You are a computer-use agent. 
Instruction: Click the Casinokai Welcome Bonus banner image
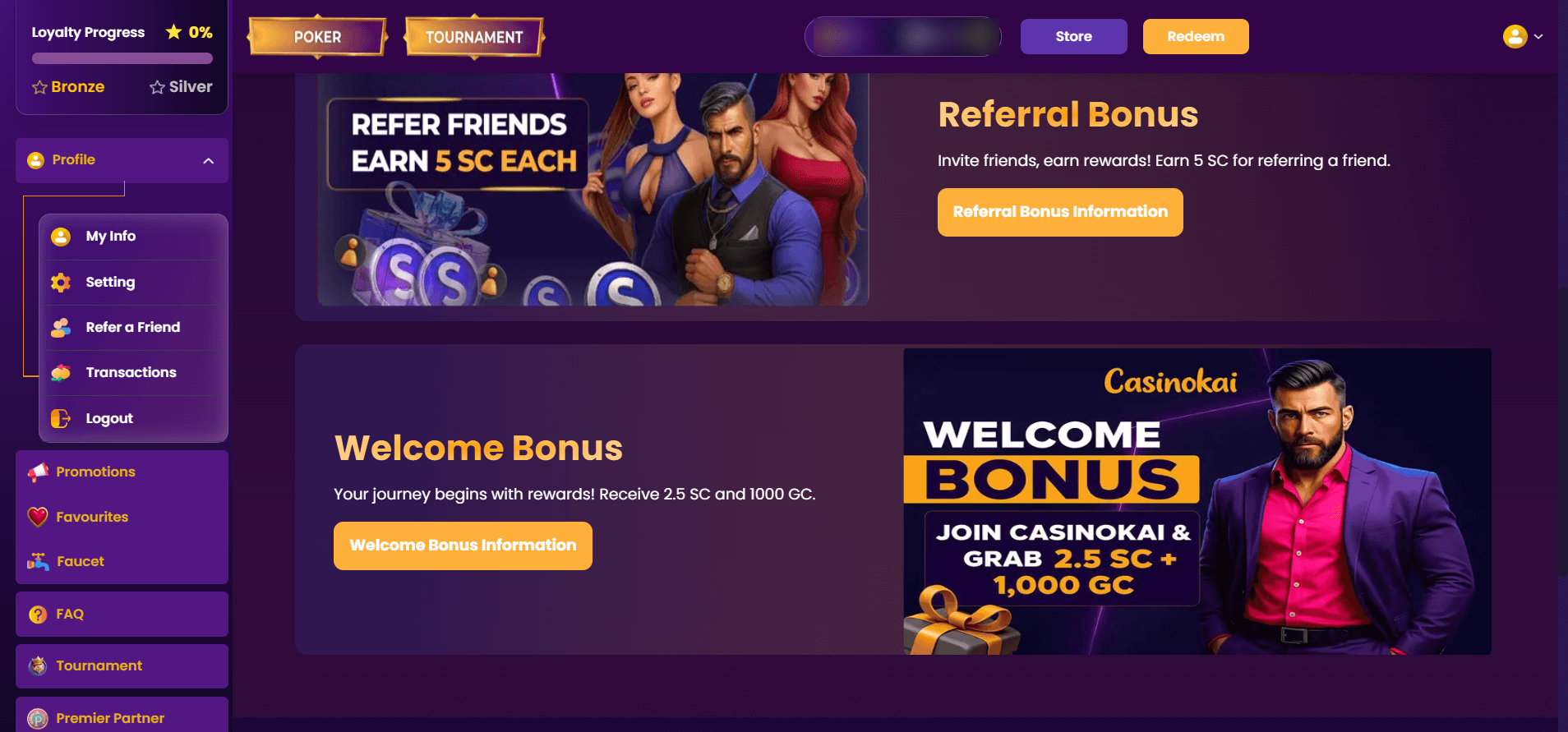[1197, 501]
